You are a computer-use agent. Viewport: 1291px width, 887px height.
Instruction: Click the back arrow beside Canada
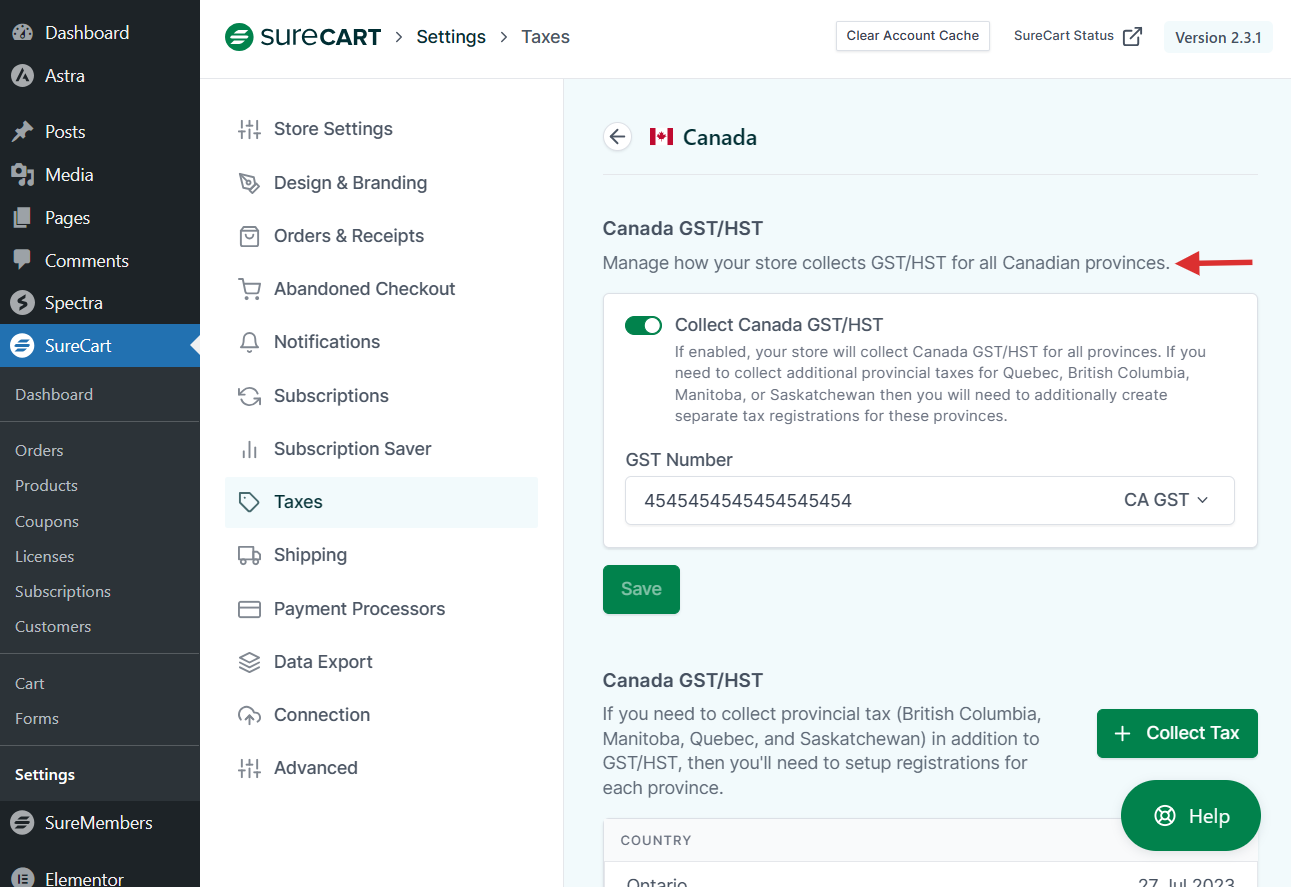[x=618, y=137]
